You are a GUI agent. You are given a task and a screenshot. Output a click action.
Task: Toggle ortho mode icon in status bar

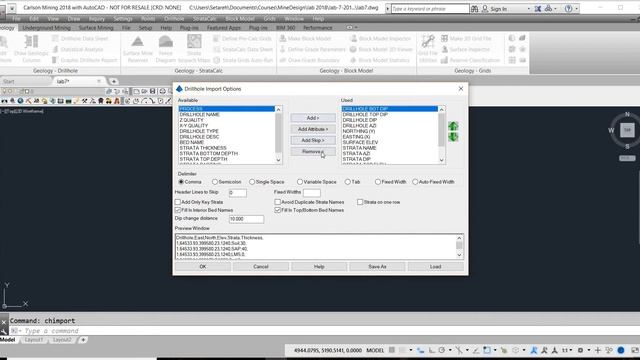[432, 350]
